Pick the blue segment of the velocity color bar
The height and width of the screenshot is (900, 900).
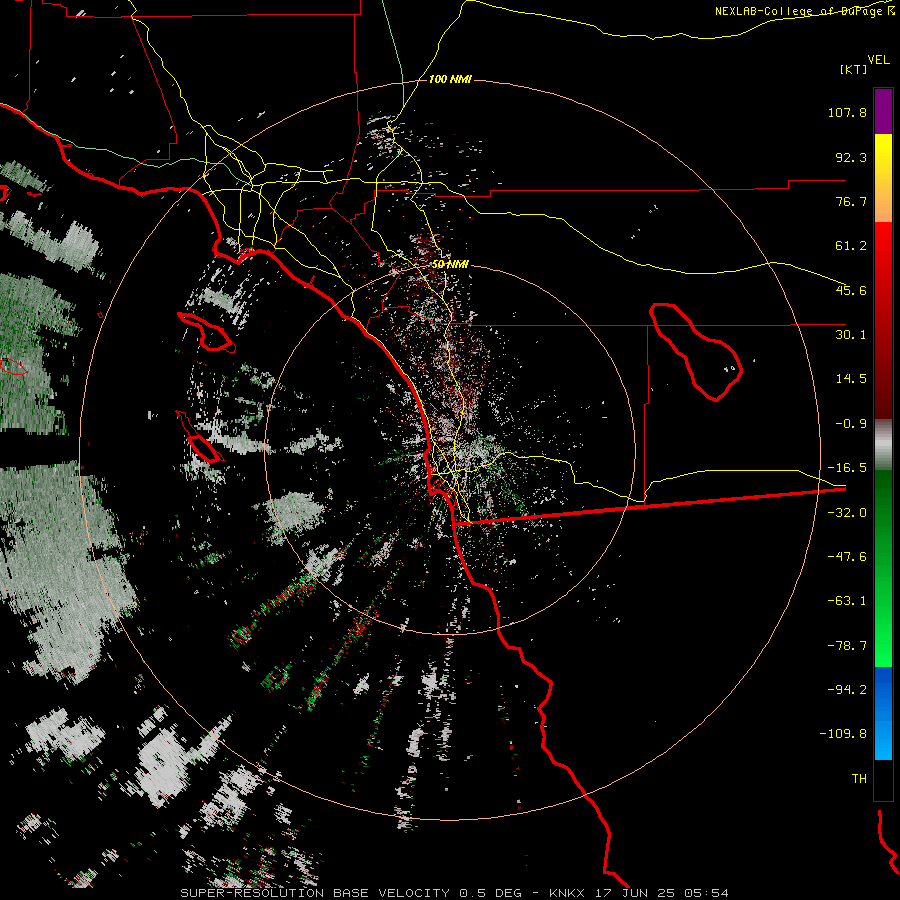pyautogui.click(x=883, y=713)
